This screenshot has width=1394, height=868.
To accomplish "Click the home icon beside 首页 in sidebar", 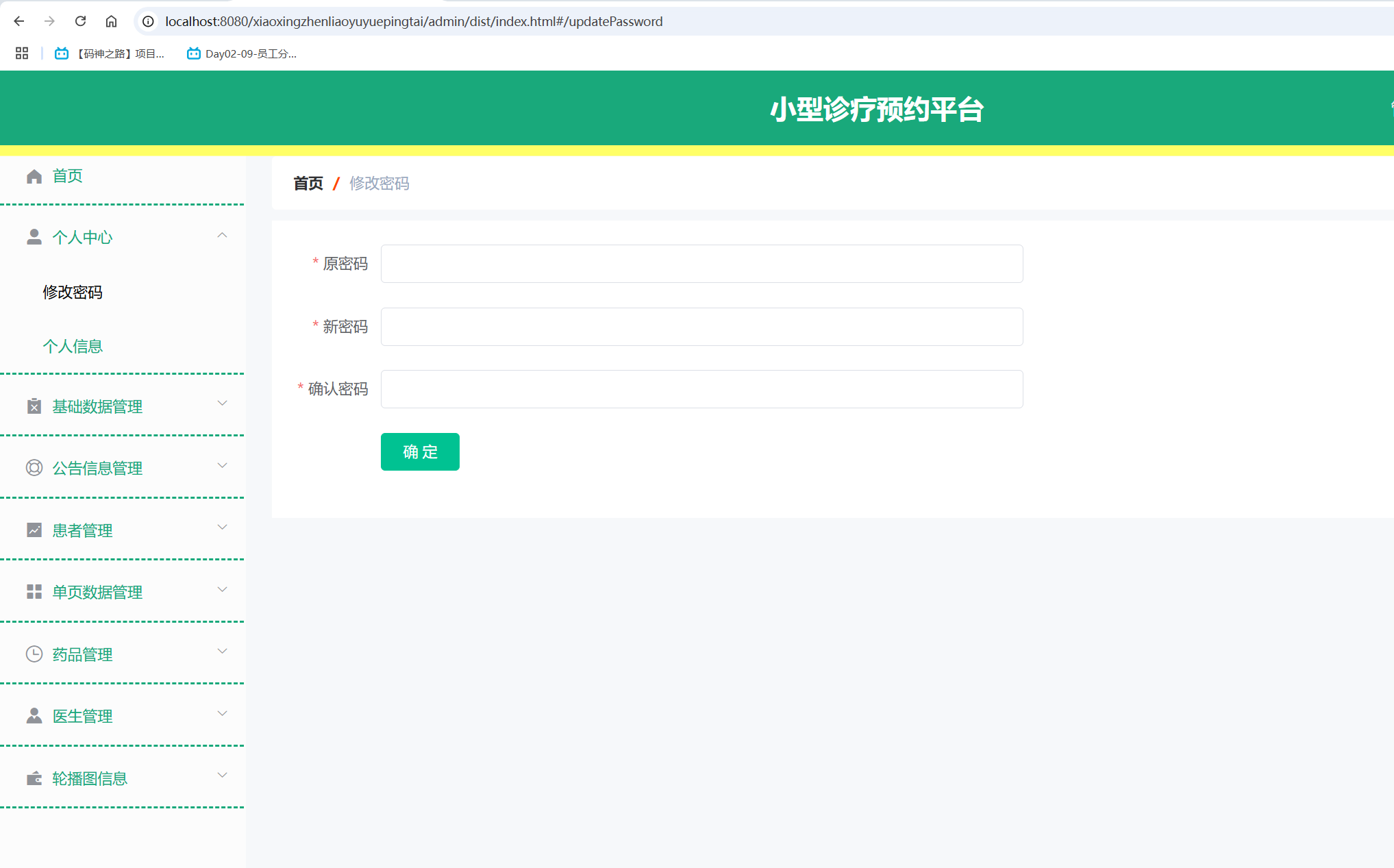I will point(34,176).
